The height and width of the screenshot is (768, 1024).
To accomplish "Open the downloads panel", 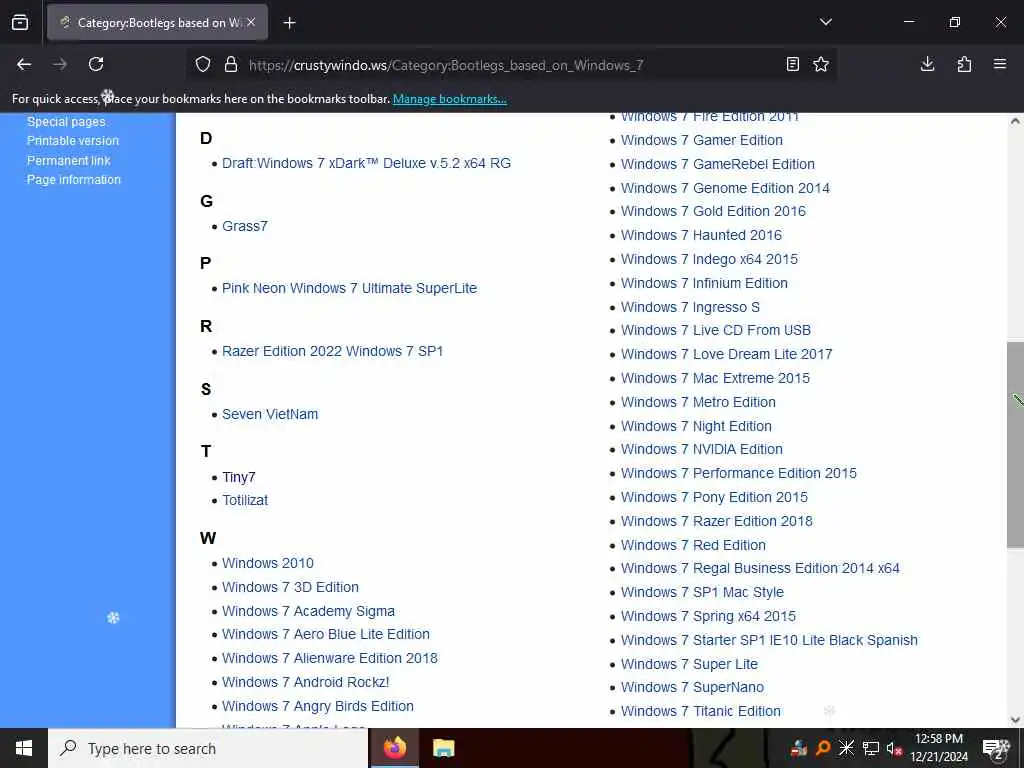I will pos(927,64).
